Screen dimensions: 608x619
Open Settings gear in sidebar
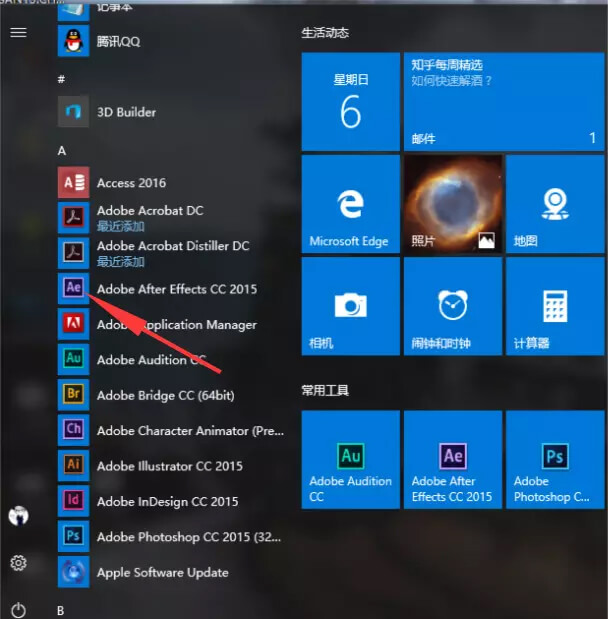pos(18,563)
